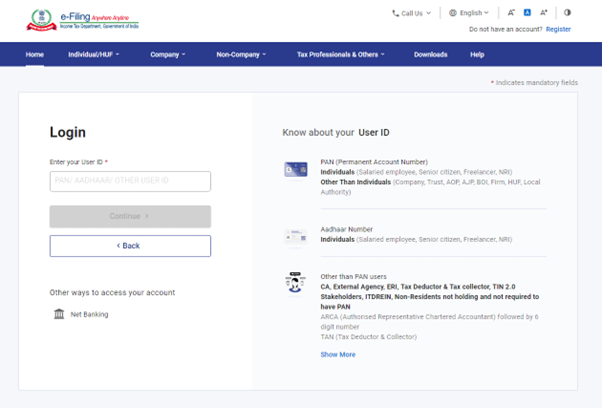The height and width of the screenshot is (408, 602).
Task: Decrease font size with A- icon
Action: (511, 13)
